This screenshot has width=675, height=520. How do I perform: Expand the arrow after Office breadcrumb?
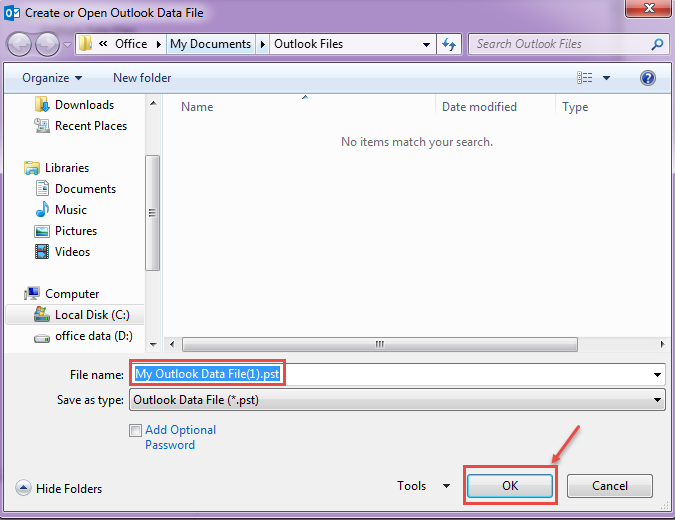[x=159, y=44]
